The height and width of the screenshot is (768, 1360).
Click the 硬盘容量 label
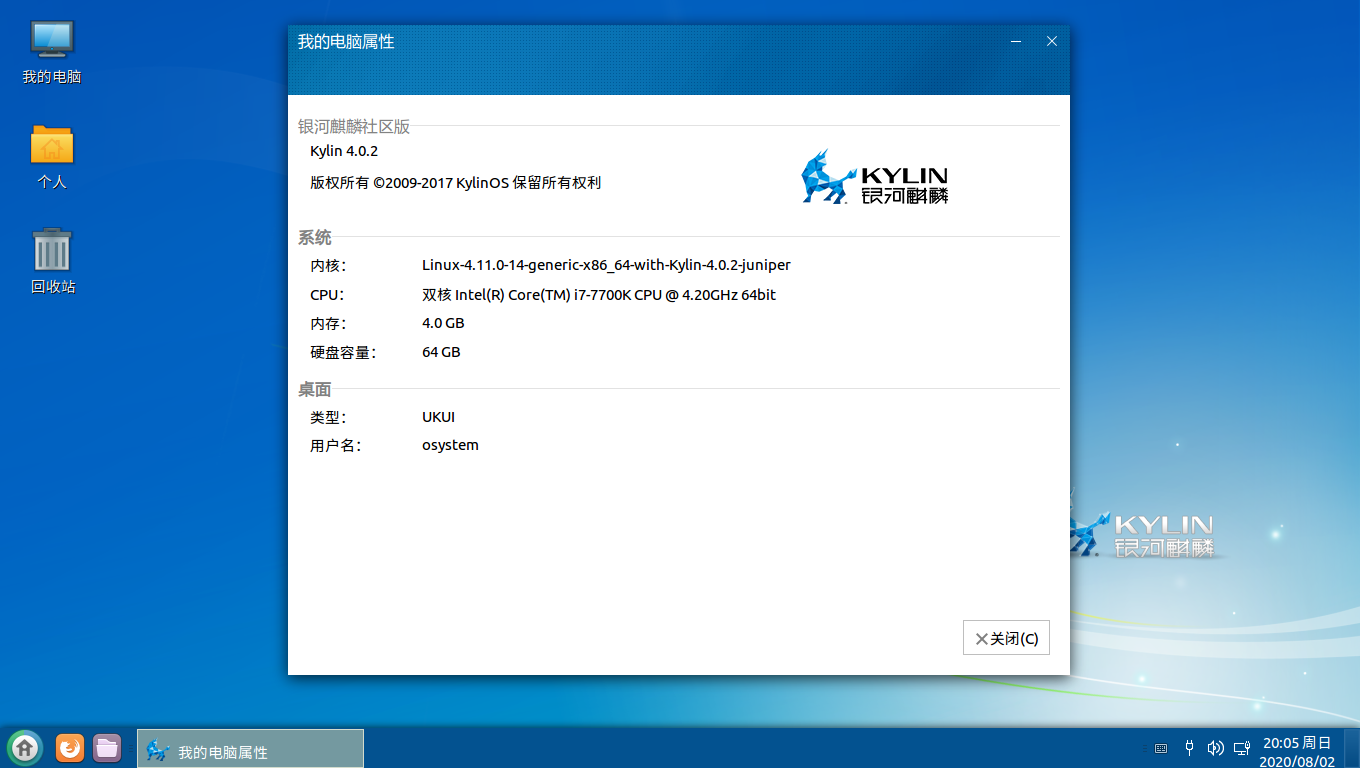pos(342,353)
